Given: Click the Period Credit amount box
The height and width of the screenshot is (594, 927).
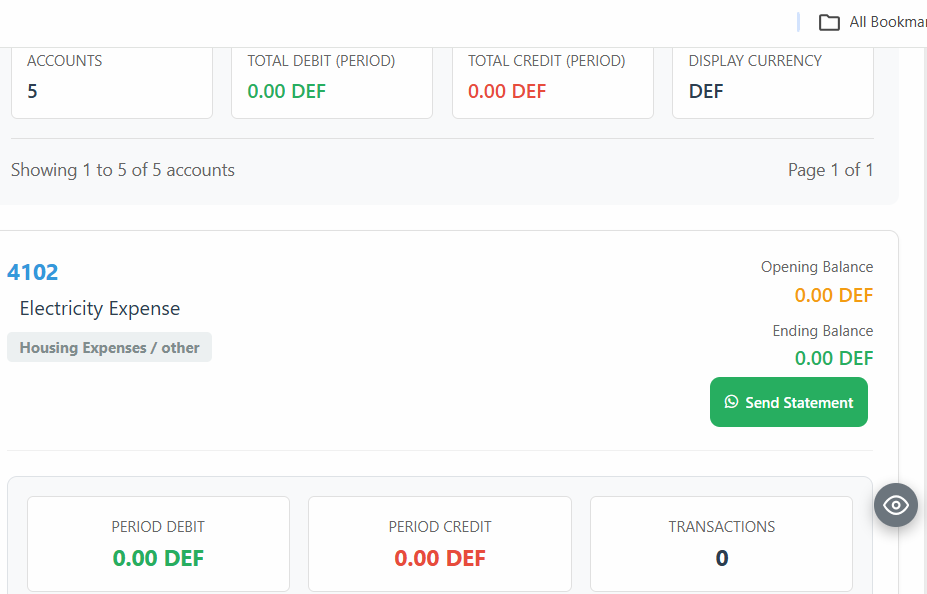Looking at the screenshot, I should pyautogui.click(x=440, y=543).
